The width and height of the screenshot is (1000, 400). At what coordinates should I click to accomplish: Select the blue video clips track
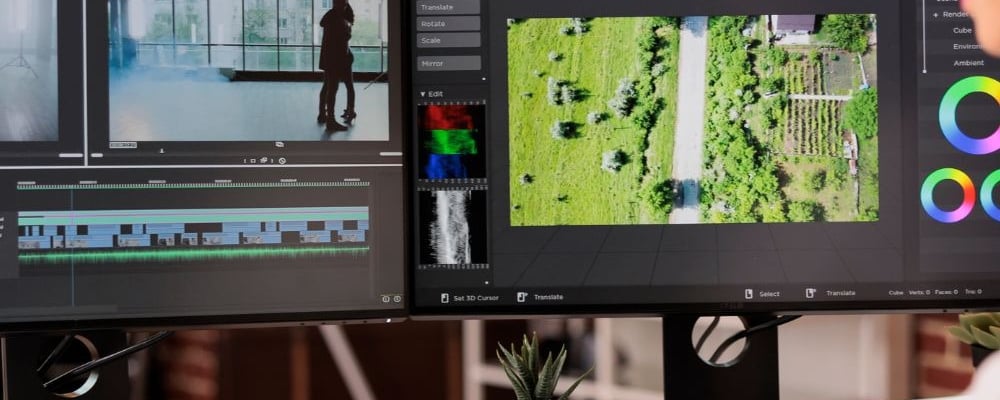tap(193, 235)
